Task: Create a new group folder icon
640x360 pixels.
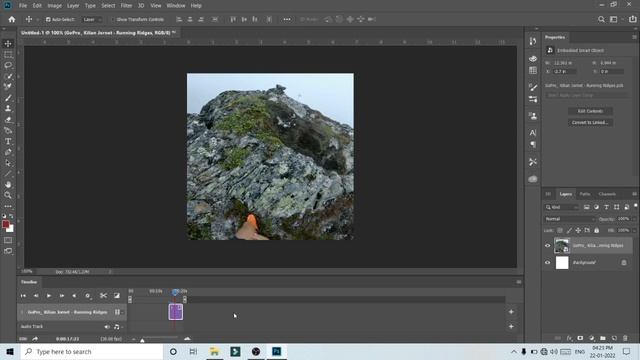Action: 603,338
